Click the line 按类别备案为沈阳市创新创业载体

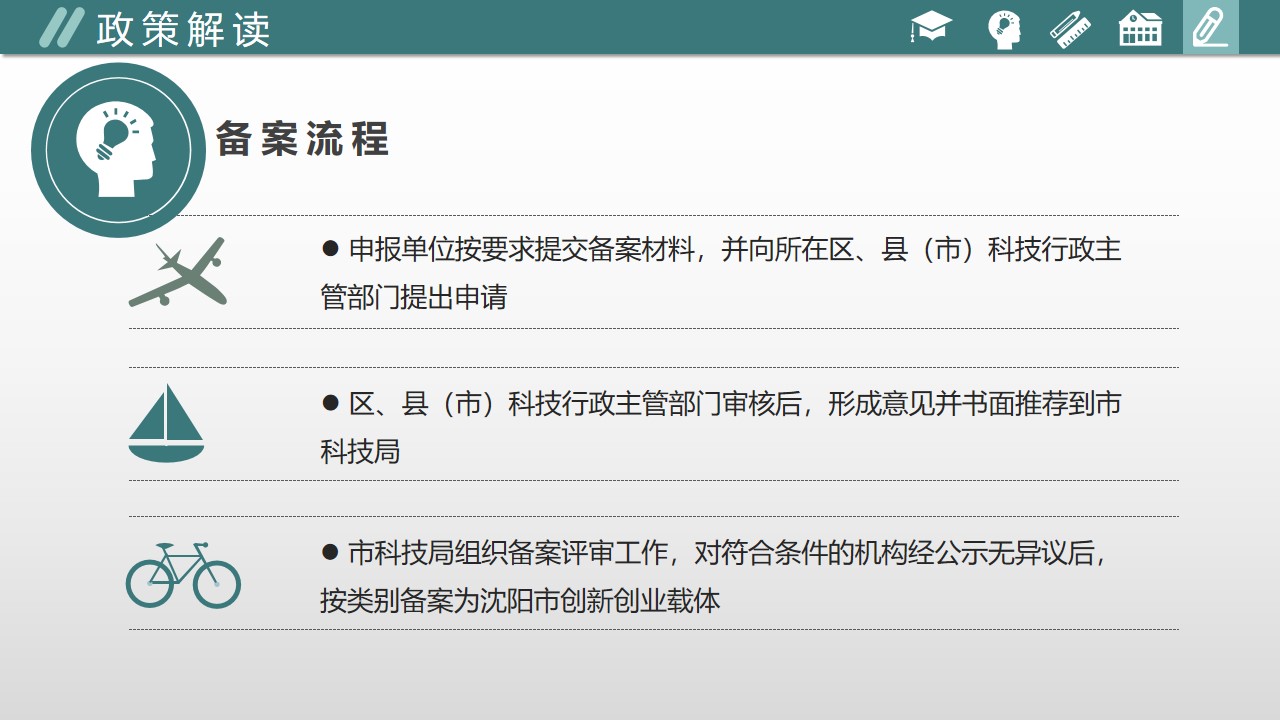(x=520, y=601)
